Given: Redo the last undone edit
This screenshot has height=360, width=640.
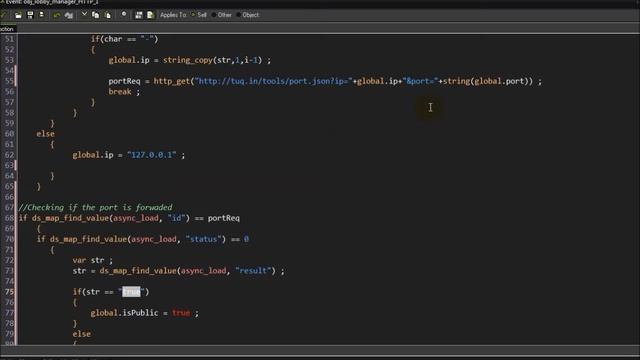Looking at the screenshot, I should pos(69,15).
